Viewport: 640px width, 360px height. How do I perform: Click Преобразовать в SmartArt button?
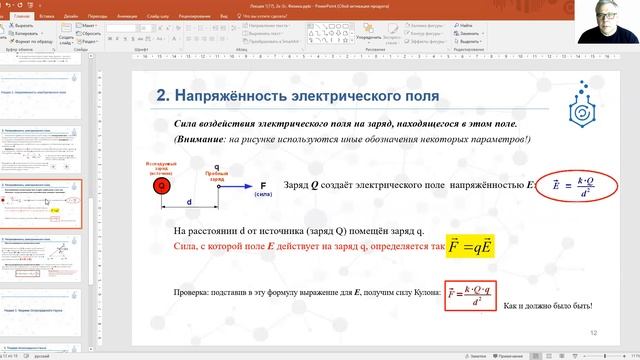point(271,41)
